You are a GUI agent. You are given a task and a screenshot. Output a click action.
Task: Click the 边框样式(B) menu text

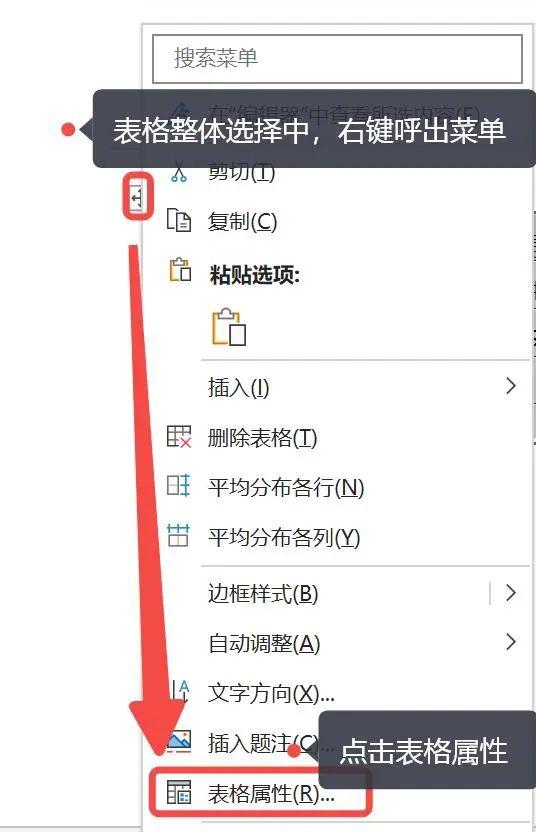(263, 594)
